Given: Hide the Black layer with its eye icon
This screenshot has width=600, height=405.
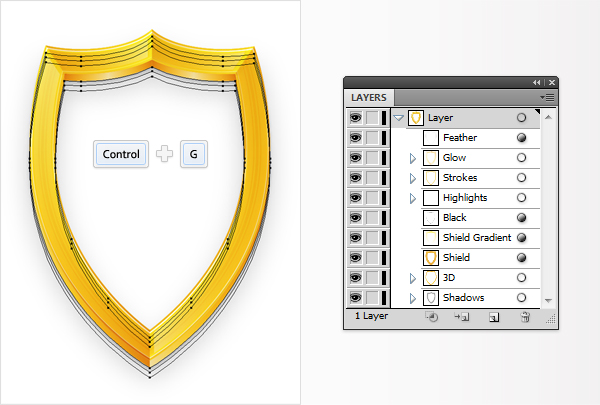Looking at the screenshot, I should tap(355, 217).
